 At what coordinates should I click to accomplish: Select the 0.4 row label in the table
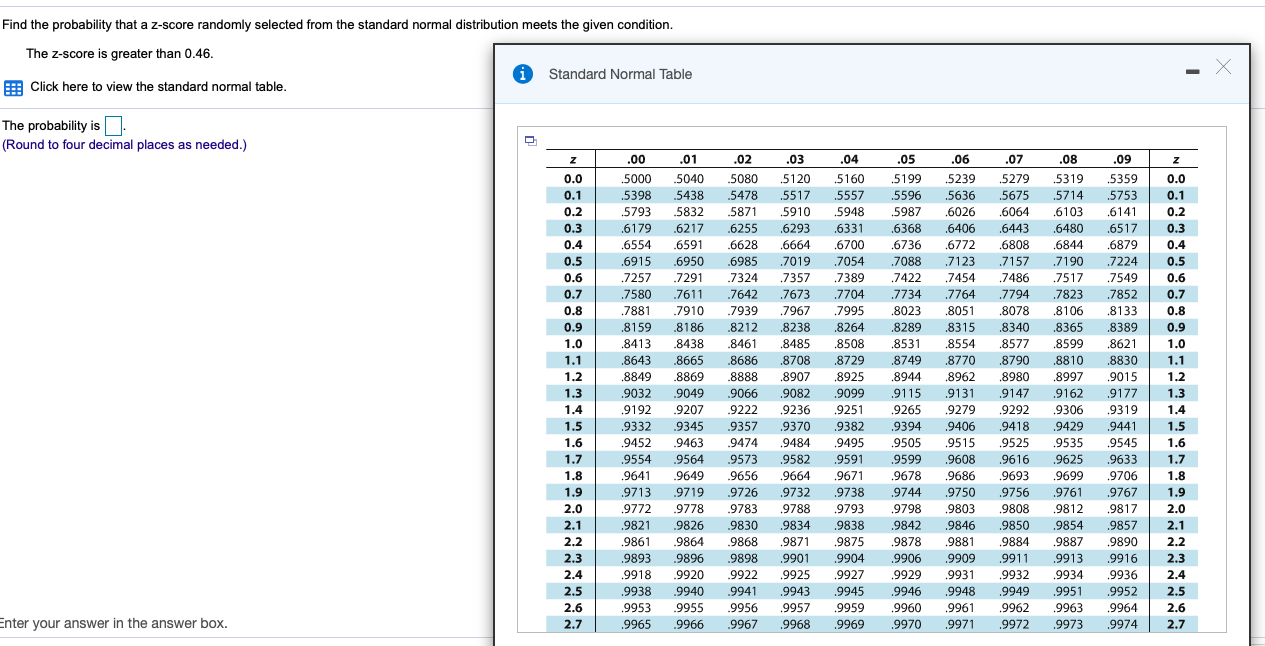(x=571, y=244)
